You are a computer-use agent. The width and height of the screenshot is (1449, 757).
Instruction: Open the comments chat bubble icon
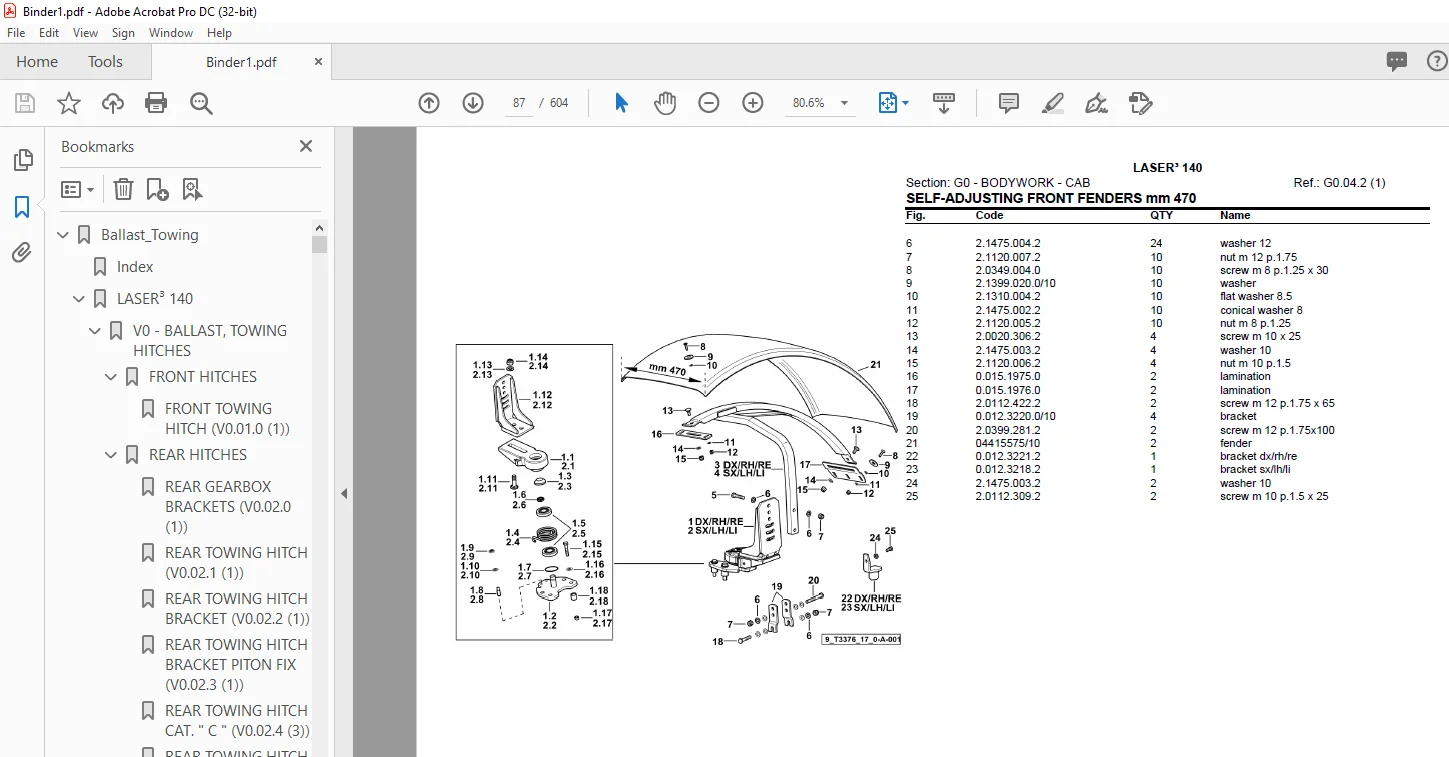[x=1397, y=62]
